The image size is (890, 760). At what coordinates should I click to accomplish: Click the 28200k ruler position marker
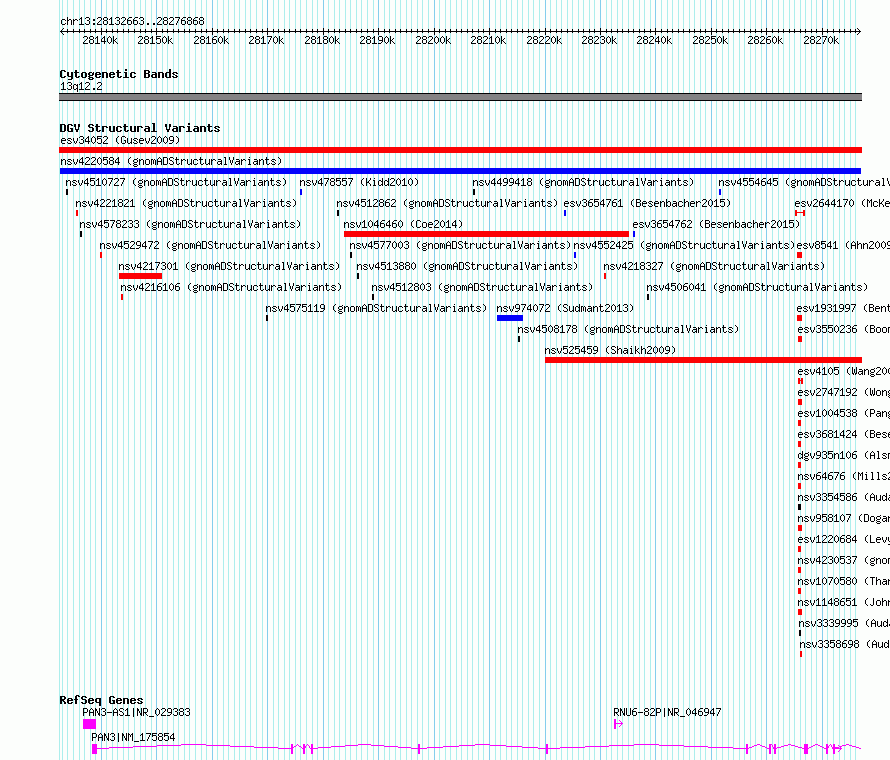433,40
